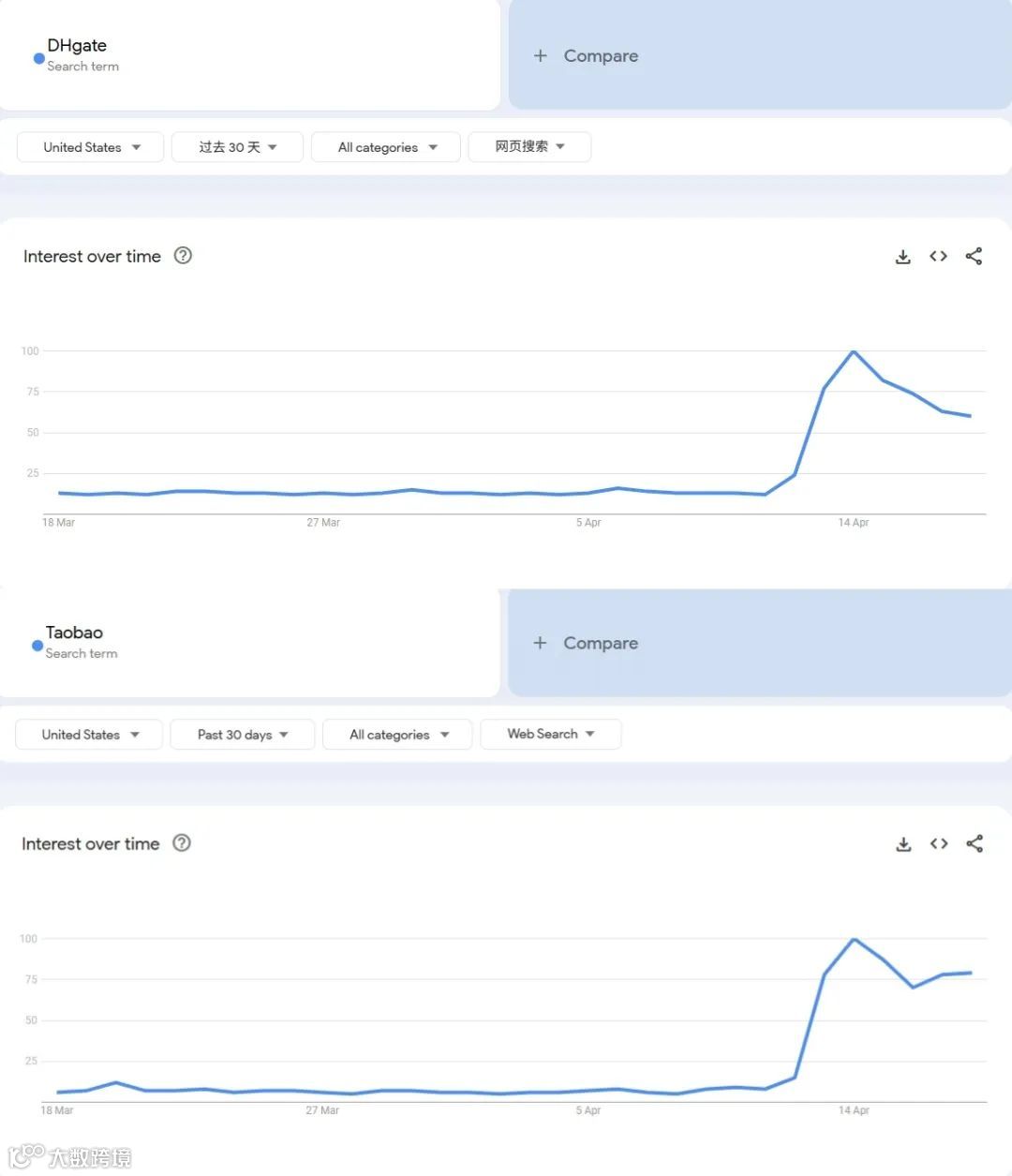The image size is (1012, 1176).
Task: Open embed code for Taobao chart
Action: (x=939, y=843)
